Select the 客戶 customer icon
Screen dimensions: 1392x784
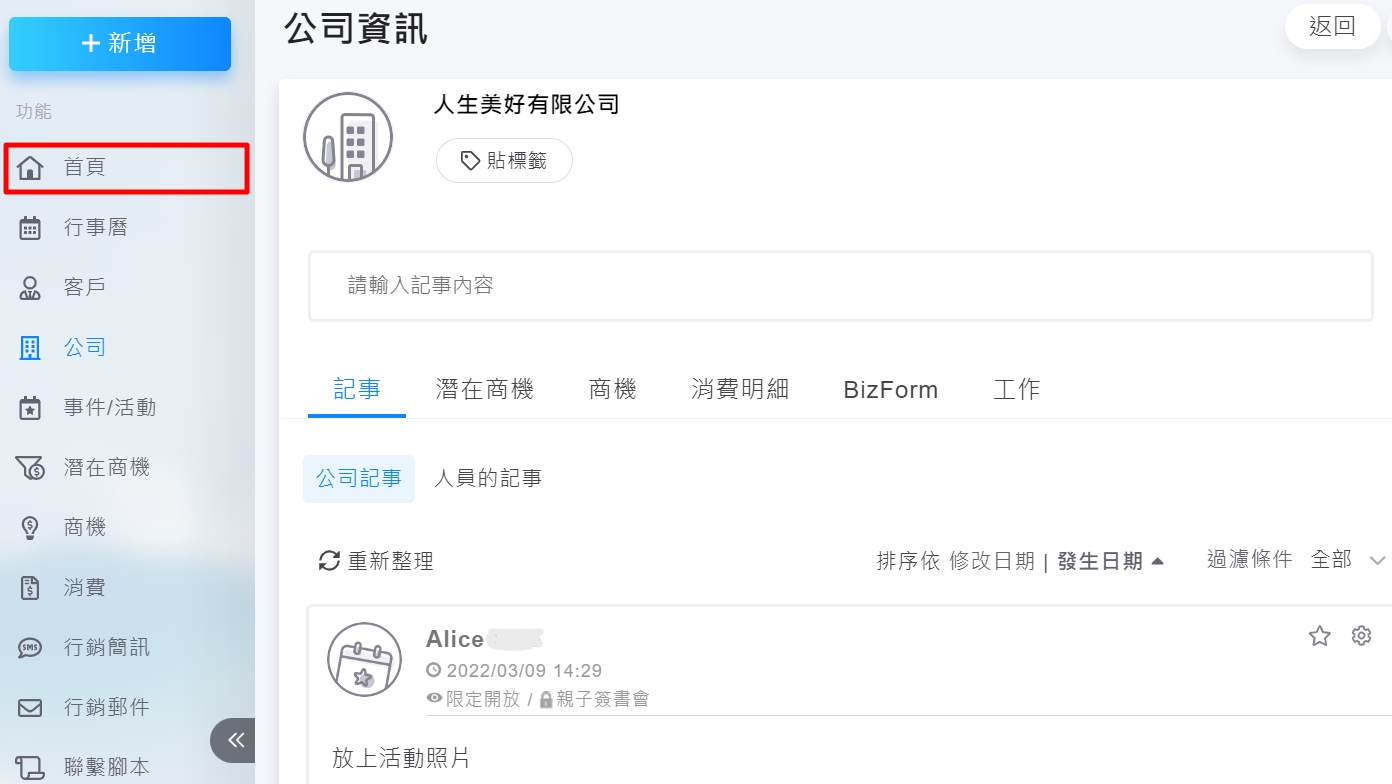pyautogui.click(x=31, y=288)
